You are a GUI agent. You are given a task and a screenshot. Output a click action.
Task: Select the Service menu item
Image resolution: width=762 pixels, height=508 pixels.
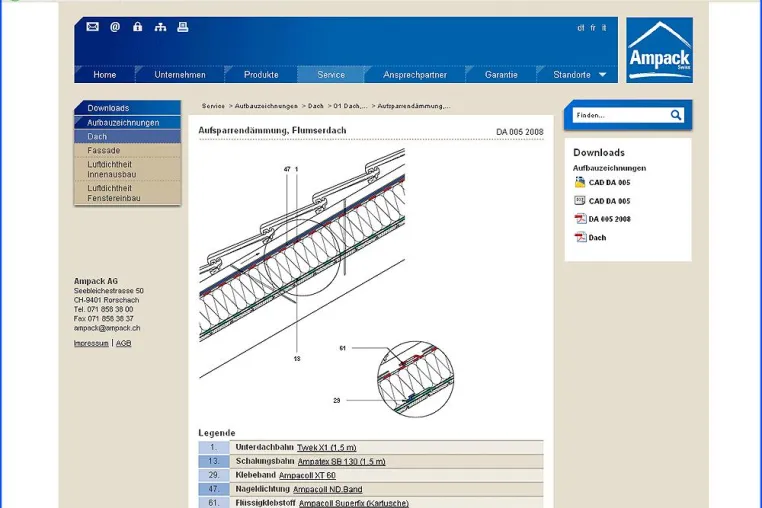(x=331, y=75)
